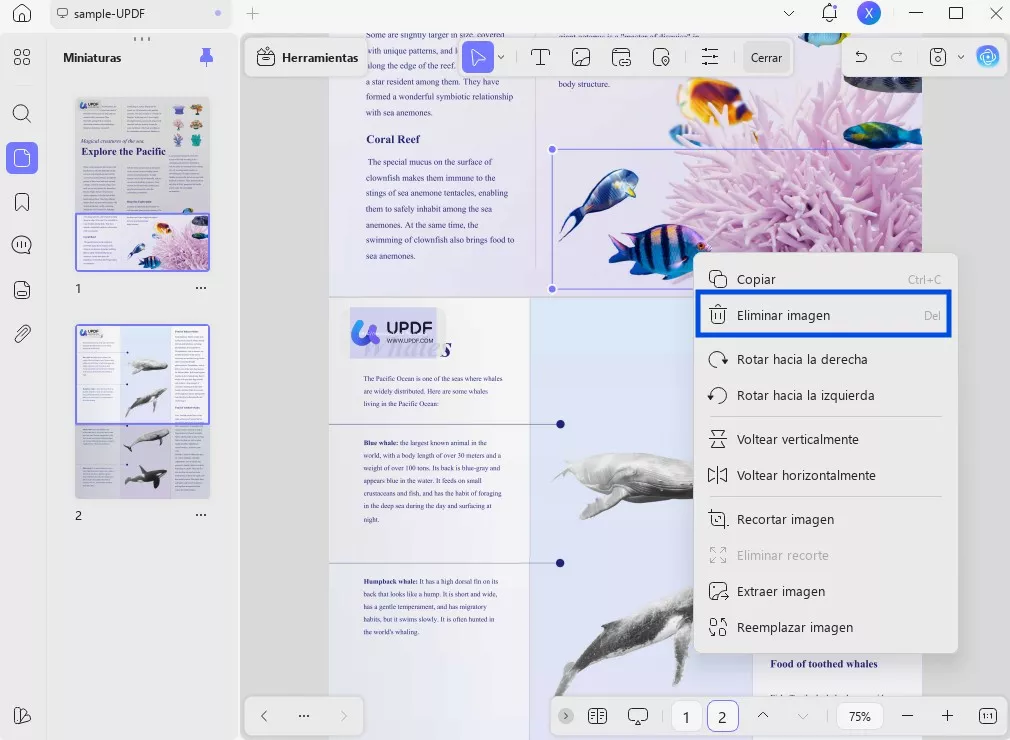The width and height of the screenshot is (1010, 740).
Task: Open the Bookmarks panel icon
Action: pyautogui.click(x=22, y=202)
